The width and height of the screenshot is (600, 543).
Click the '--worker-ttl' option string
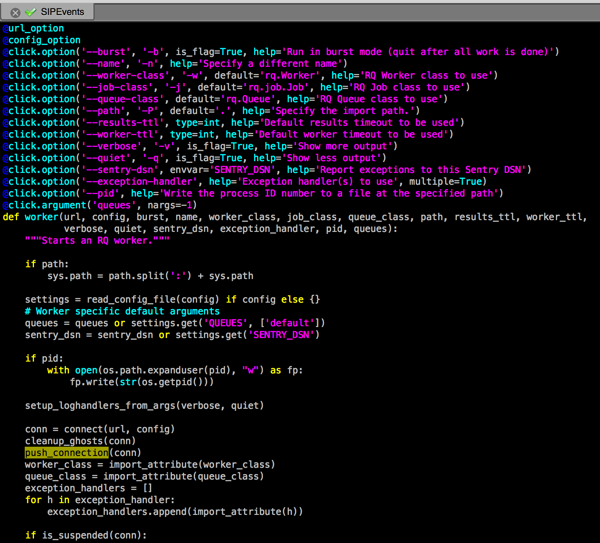pyautogui.click(x=120, y=135)
